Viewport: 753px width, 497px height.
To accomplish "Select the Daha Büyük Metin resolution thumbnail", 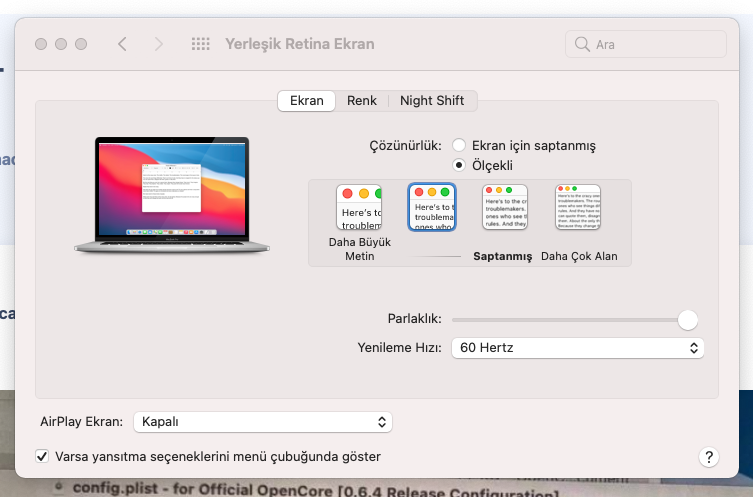I will [x=359, y=208].
